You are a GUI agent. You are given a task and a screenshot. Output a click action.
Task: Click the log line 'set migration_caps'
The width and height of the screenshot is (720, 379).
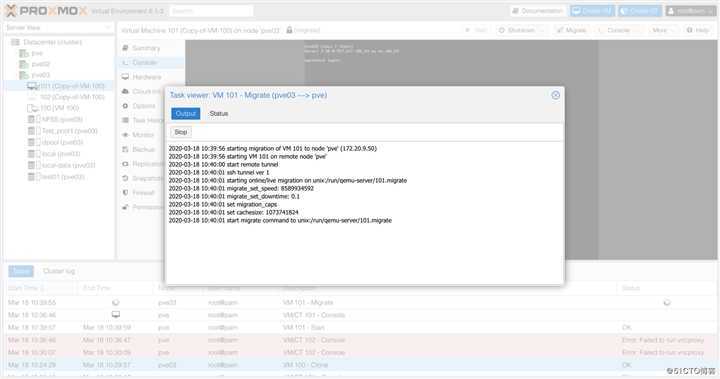223,204
